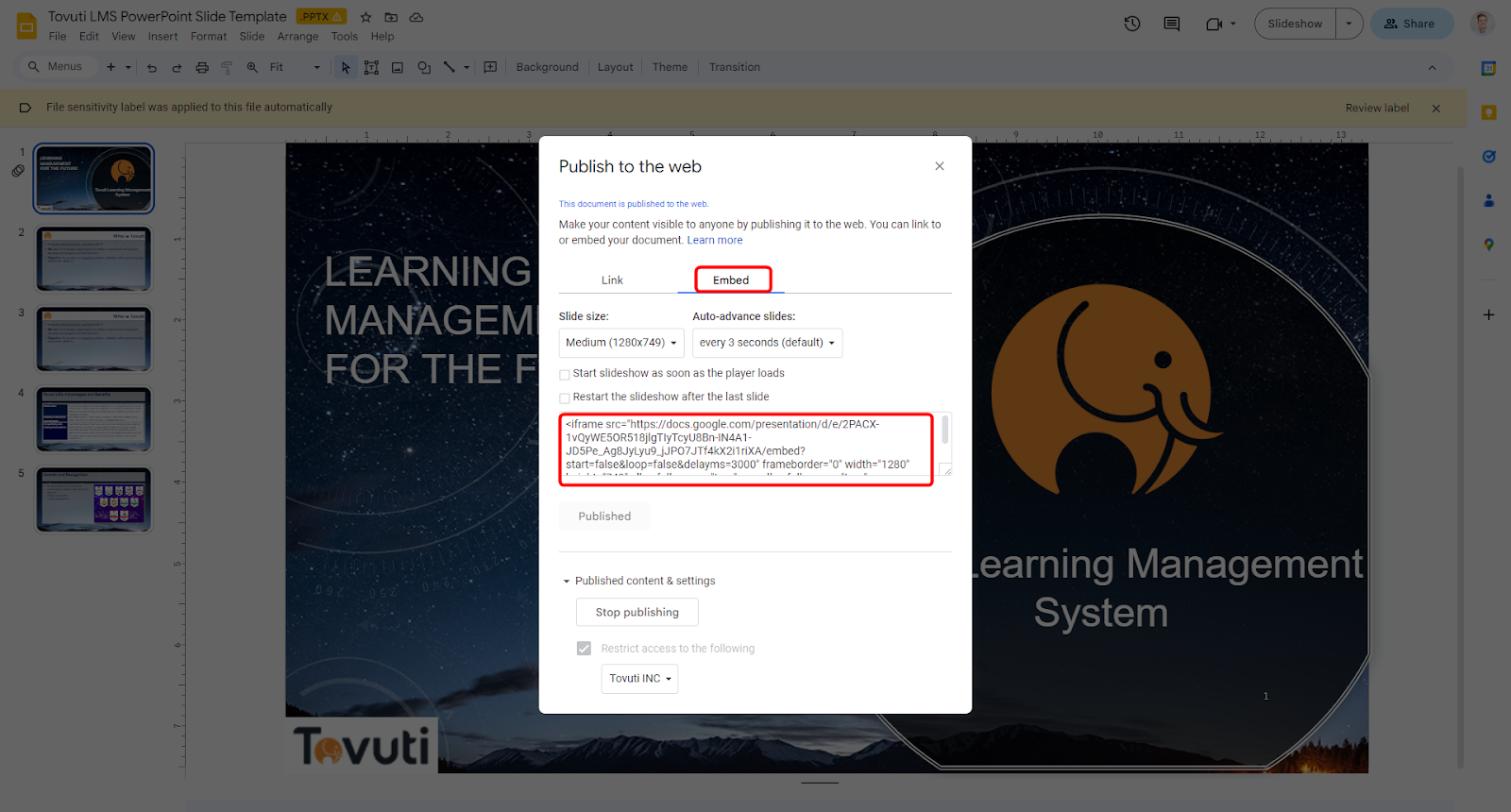Close the Publish to the web dialog

coord(940,166)
